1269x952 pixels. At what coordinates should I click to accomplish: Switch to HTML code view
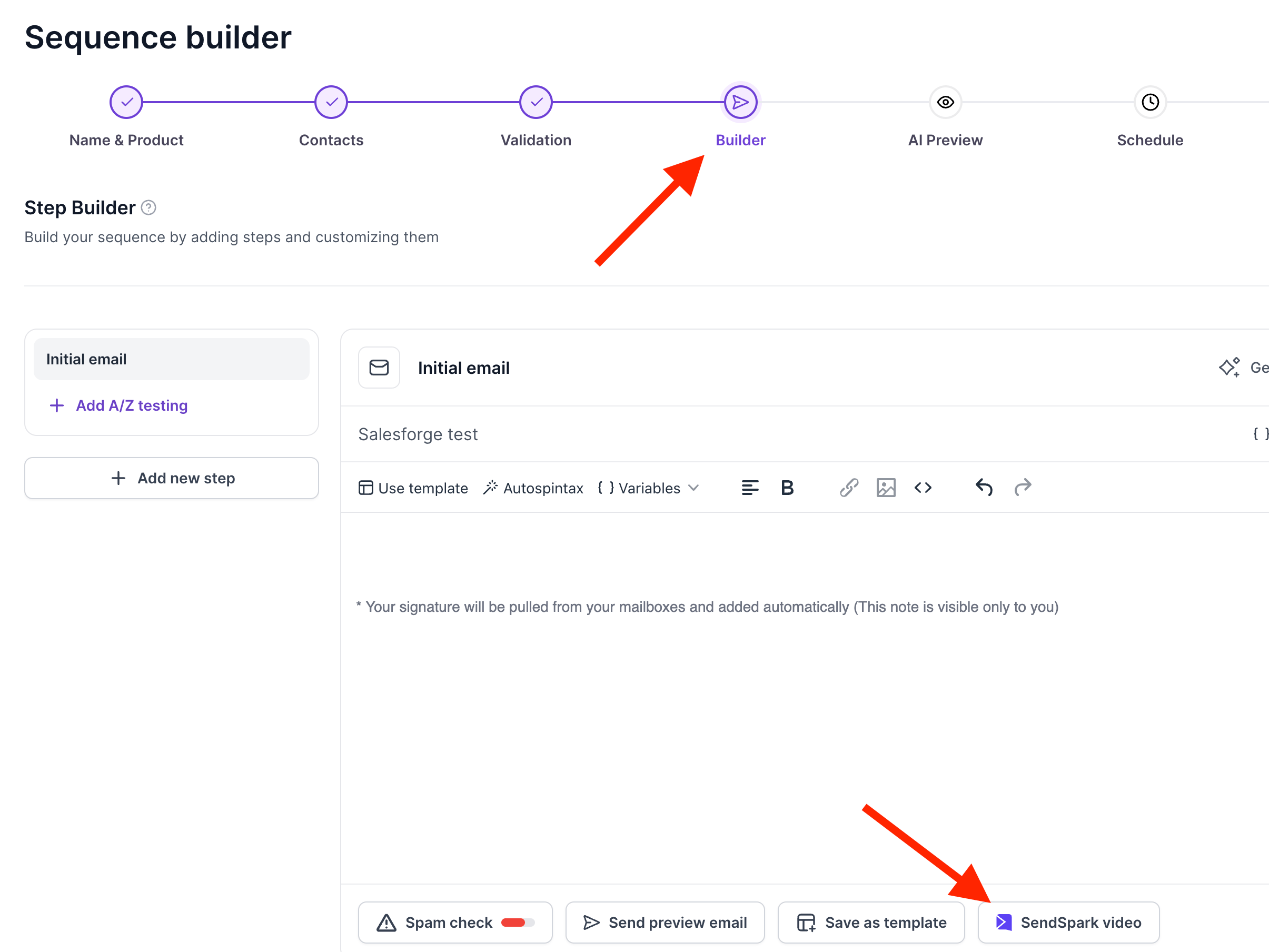[923, 488]
